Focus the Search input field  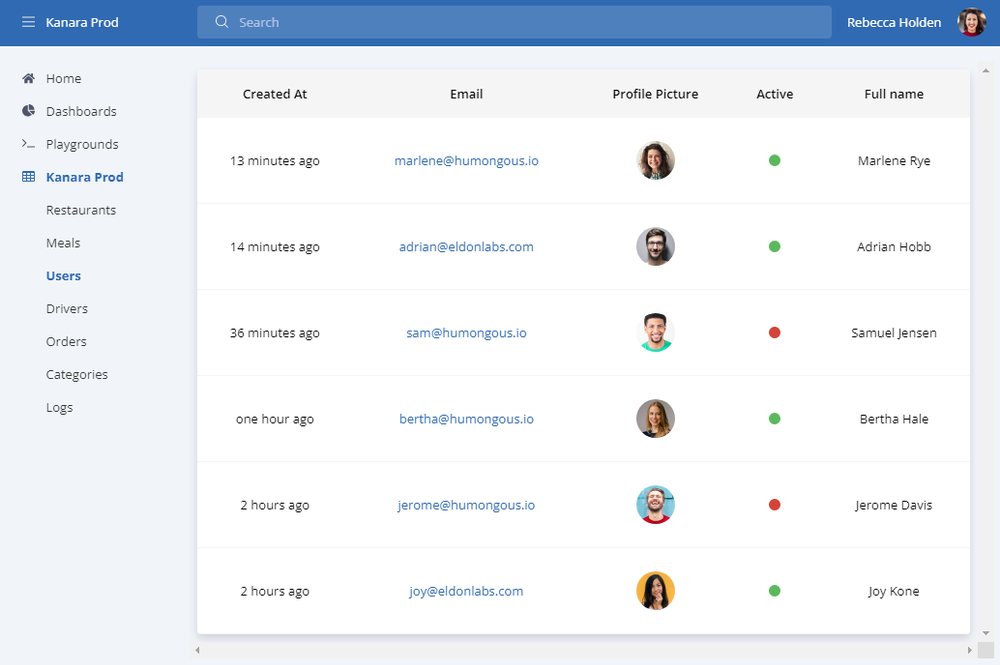(530, 22)
